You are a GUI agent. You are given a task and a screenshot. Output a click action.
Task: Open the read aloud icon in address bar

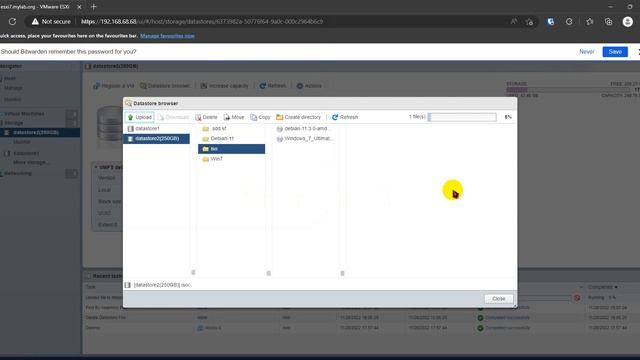point(513,22)
